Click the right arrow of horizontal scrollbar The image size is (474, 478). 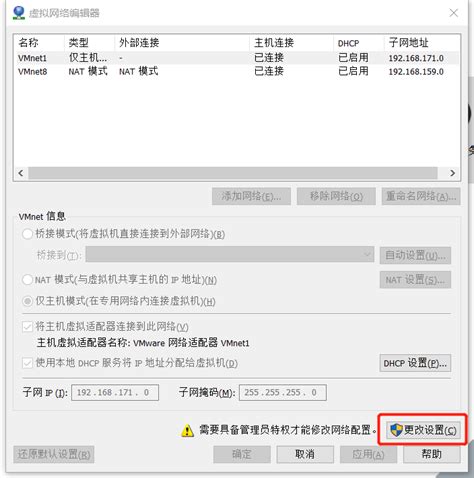coord(452,173)
